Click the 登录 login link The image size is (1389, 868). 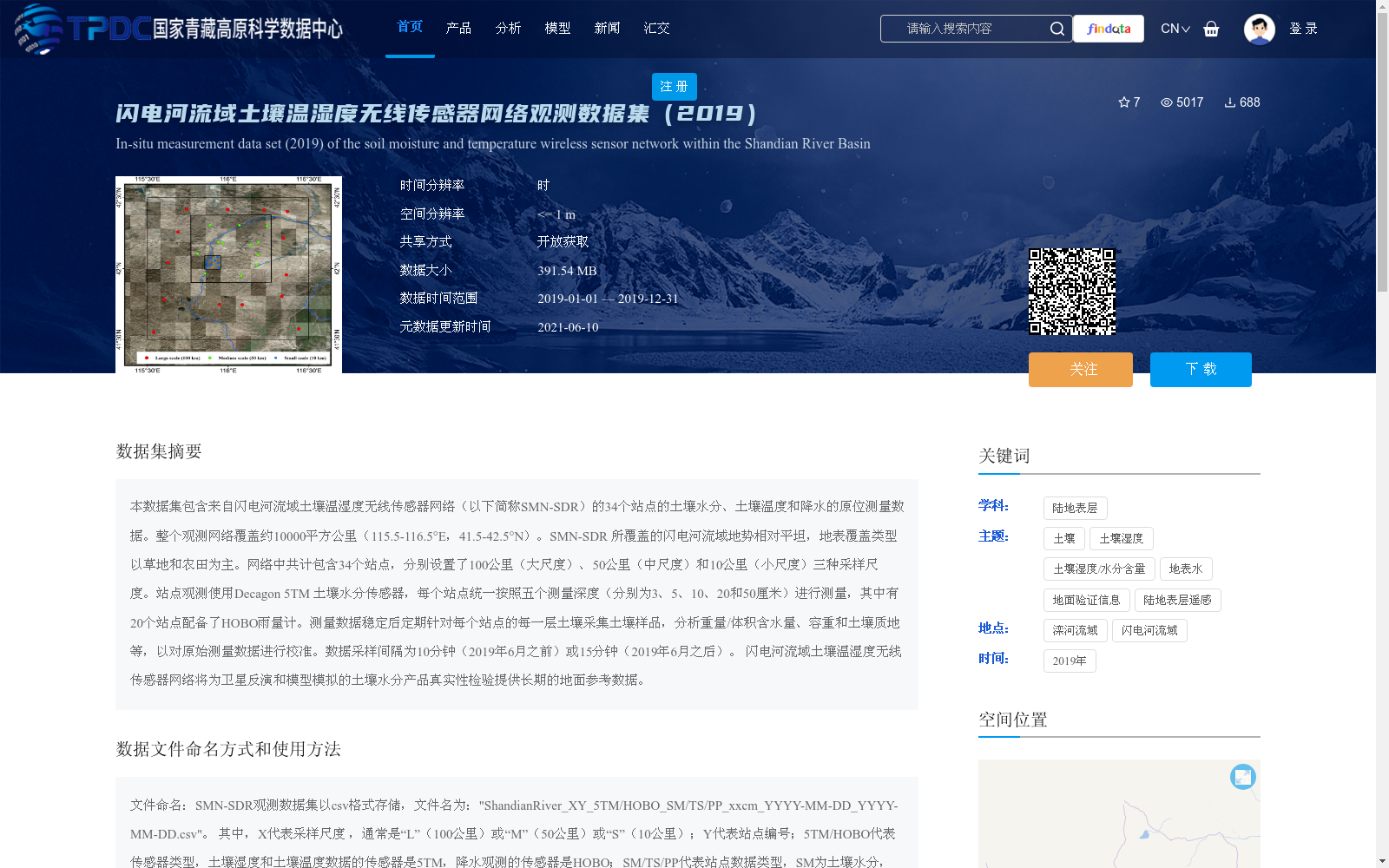tap(1304, 29)
